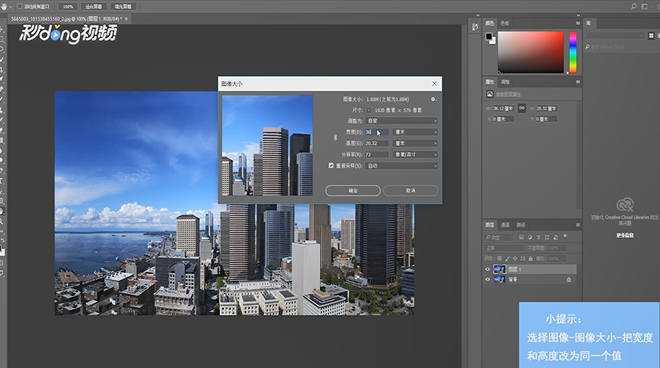Image resolution: width=660 pixels, height=368 pixels.
Task: Click the foreground black color swatch
Action: [489, 36]
